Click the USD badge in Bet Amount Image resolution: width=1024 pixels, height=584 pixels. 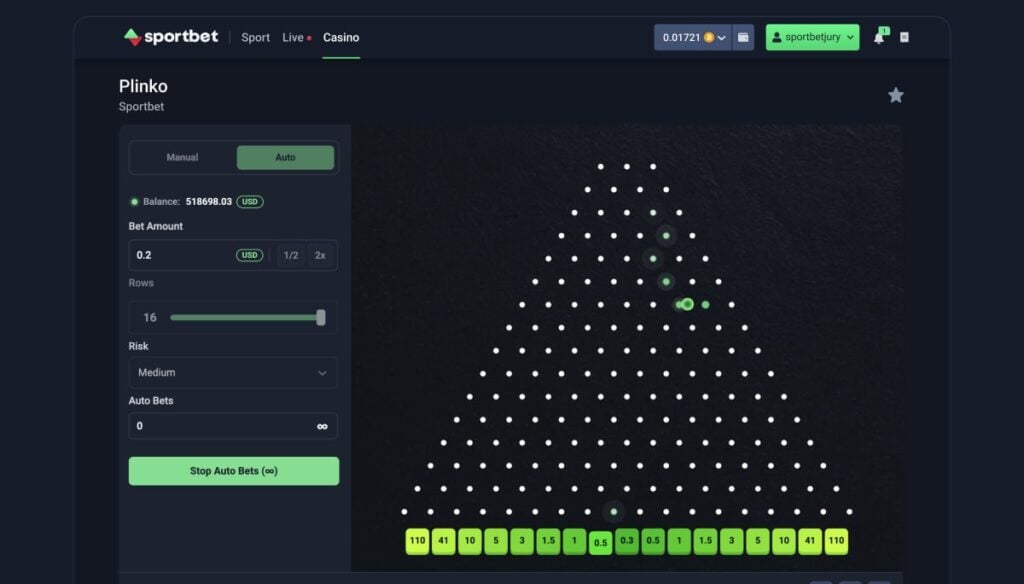[249, 255]
